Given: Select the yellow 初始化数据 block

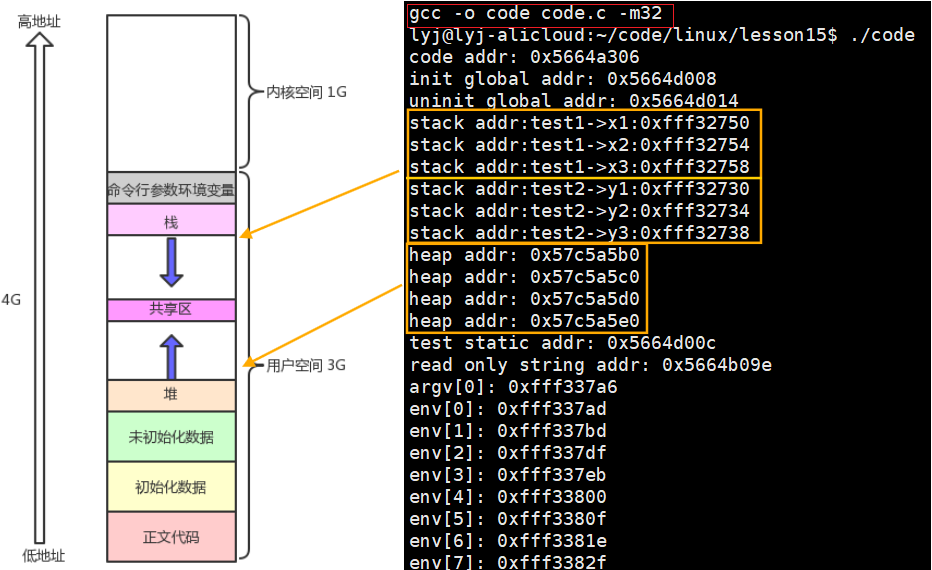Looking at the screenshot, I should (171, 487).
